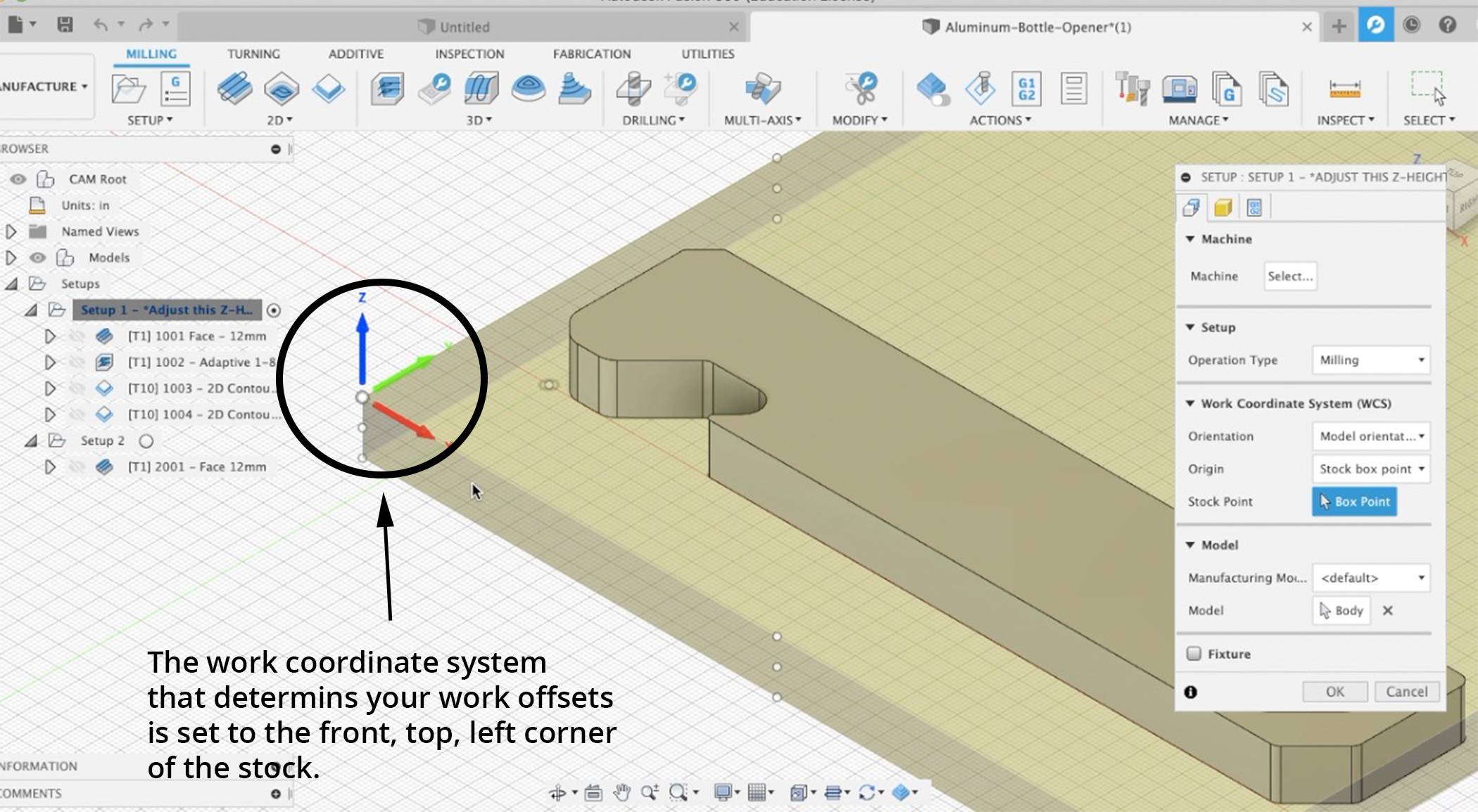
Task: Click the Save disk icon
Action: pyautogui.click(x=65, y=25)
